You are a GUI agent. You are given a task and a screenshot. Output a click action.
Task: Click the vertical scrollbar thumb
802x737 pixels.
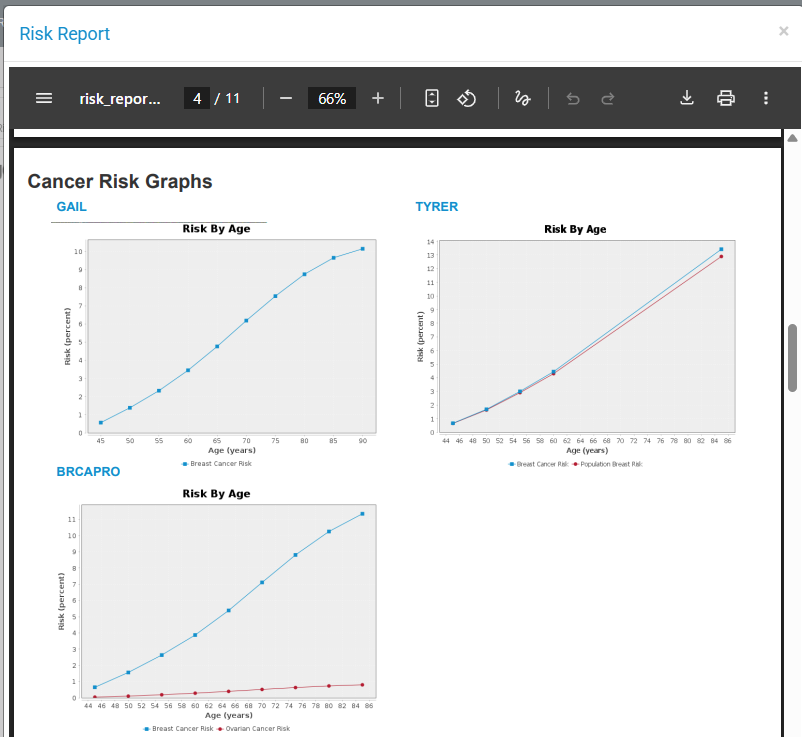point(793,357)
